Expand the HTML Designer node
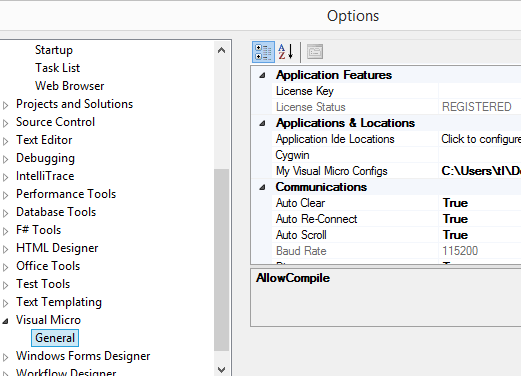 coord(5,249)
